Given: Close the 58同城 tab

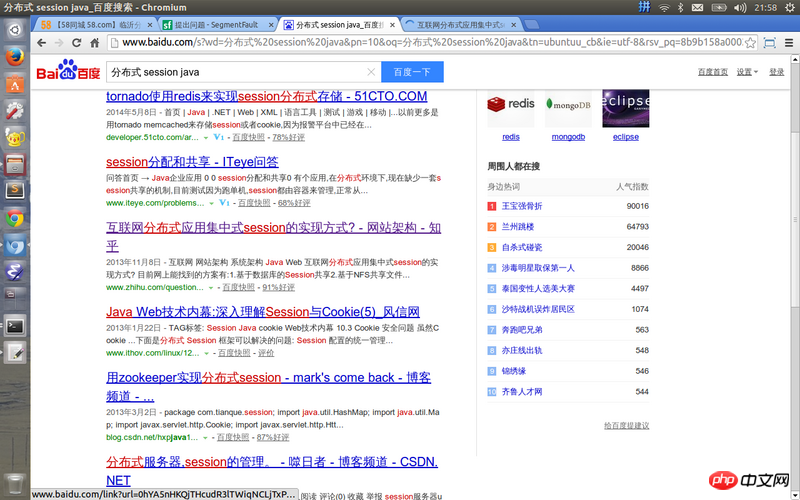Looking at the screenshot, I should click(150, 24).
